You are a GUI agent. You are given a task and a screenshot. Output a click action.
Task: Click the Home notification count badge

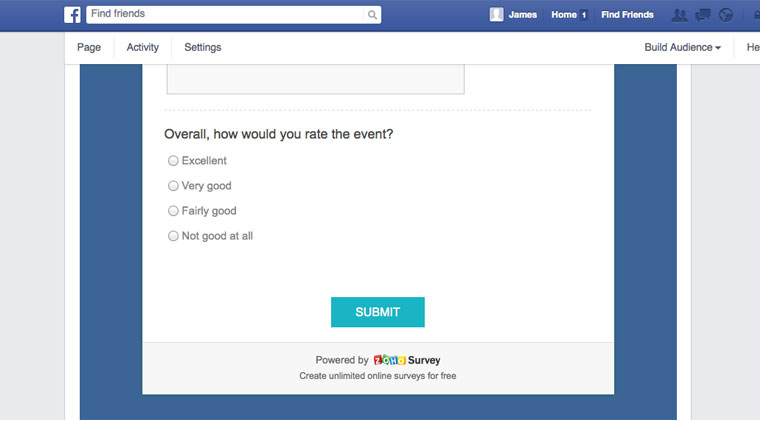[584, 15]
